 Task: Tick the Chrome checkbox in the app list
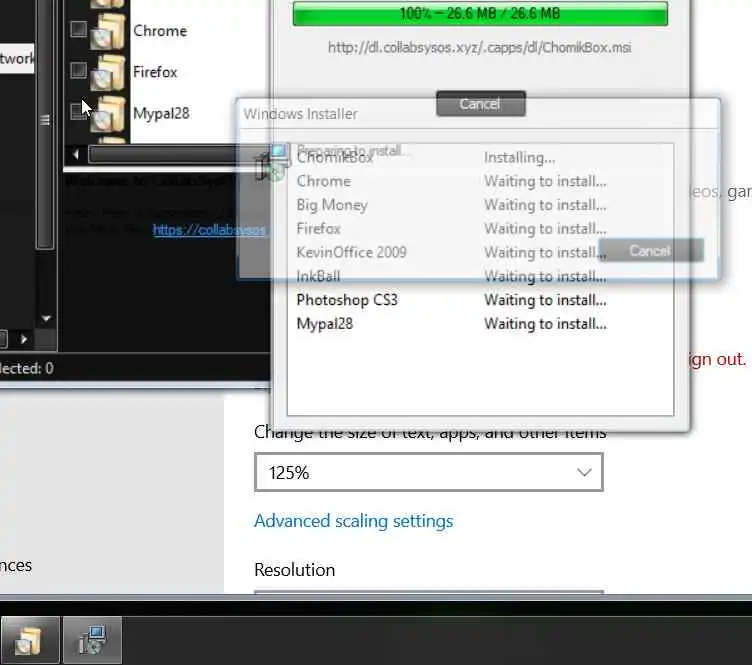(79, 30)
